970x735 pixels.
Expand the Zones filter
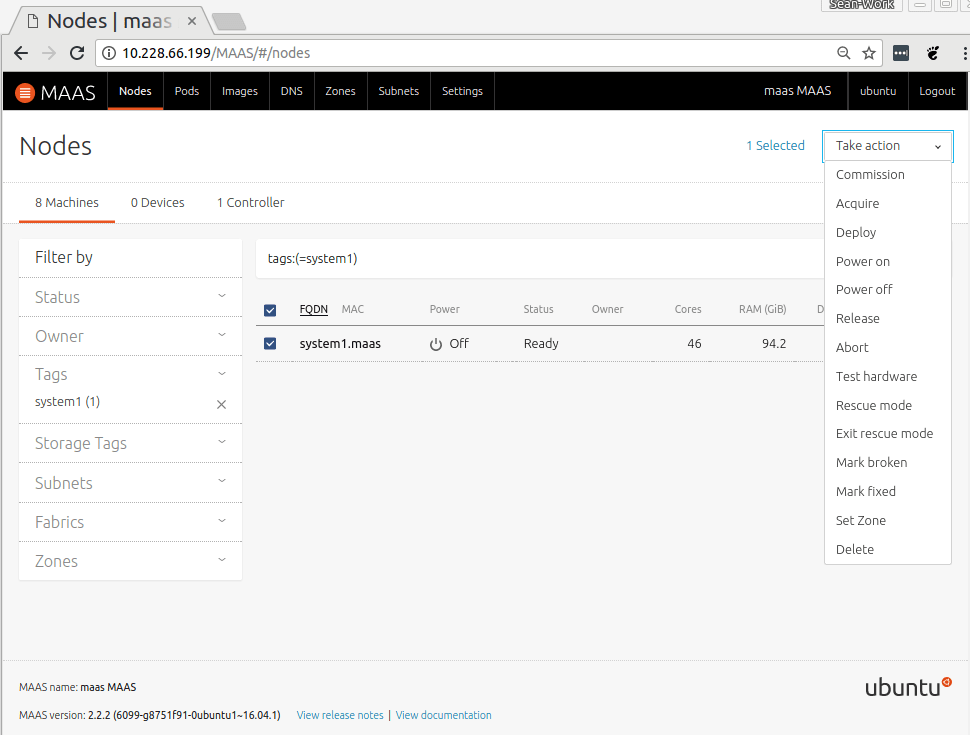pyautogui.click(x=131, y=561)
